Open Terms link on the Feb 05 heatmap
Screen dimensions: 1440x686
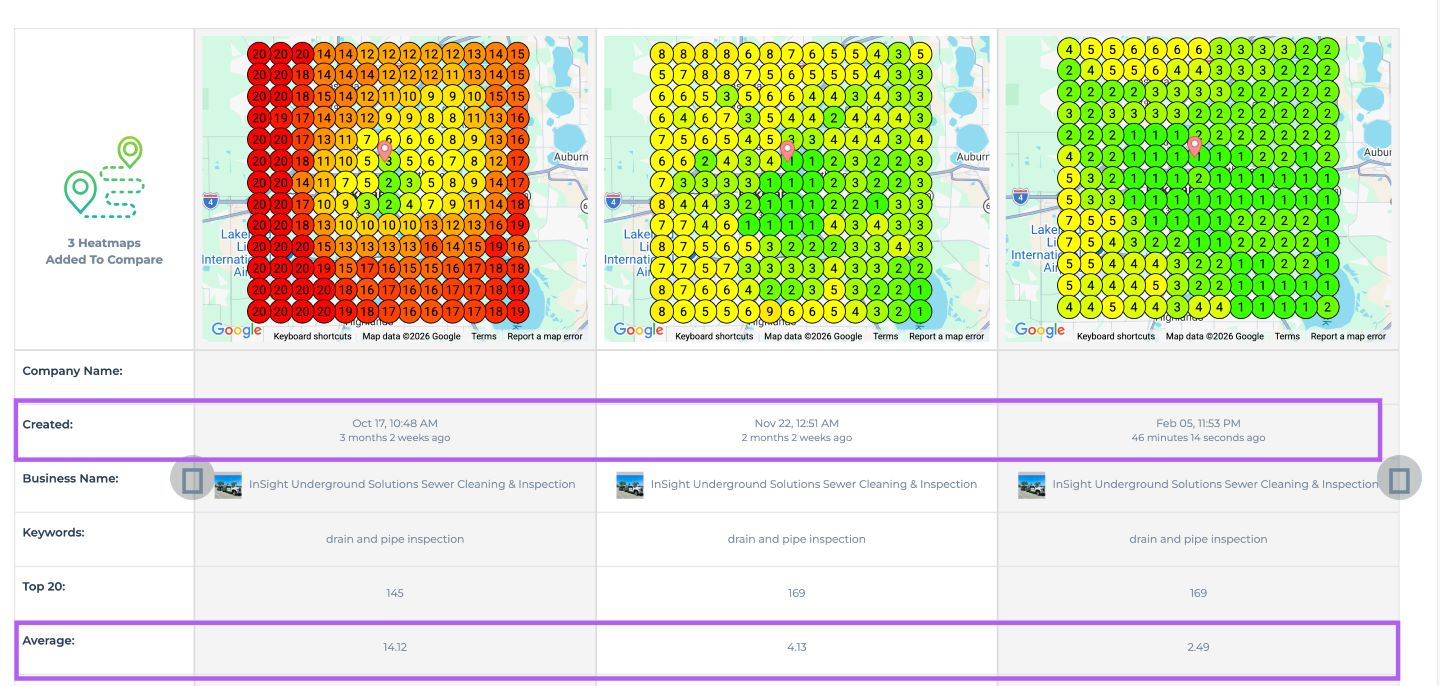[x=1288, y=337]
